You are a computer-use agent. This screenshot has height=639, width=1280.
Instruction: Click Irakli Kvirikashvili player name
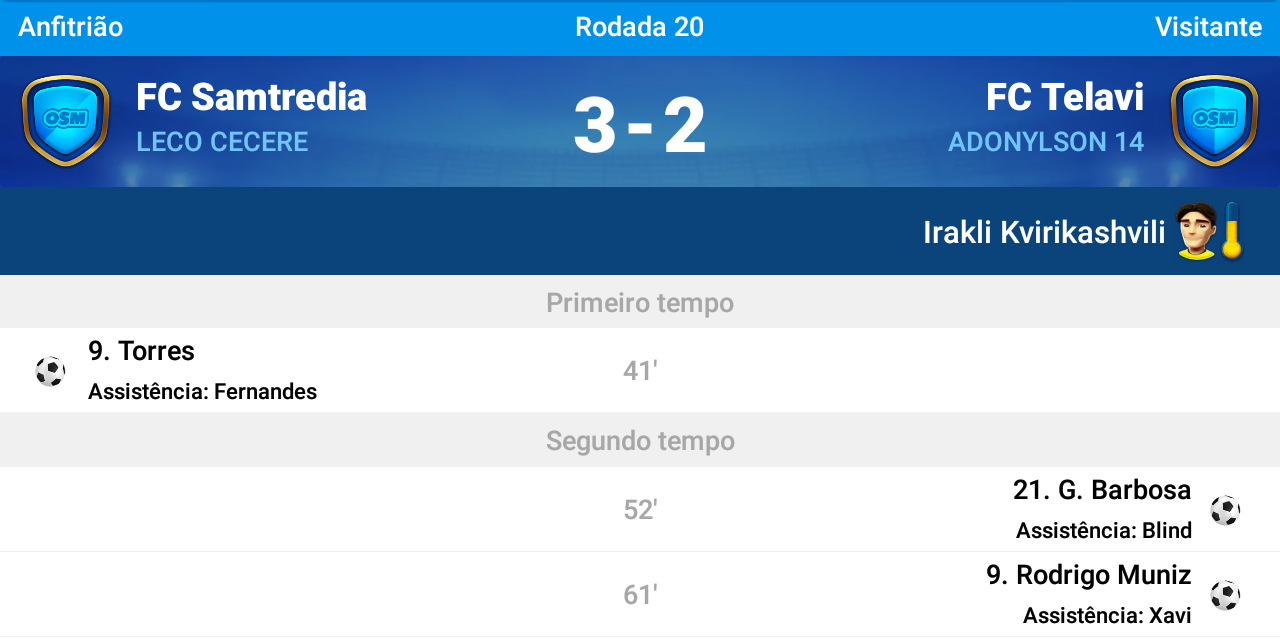[x=1044, y=233]
